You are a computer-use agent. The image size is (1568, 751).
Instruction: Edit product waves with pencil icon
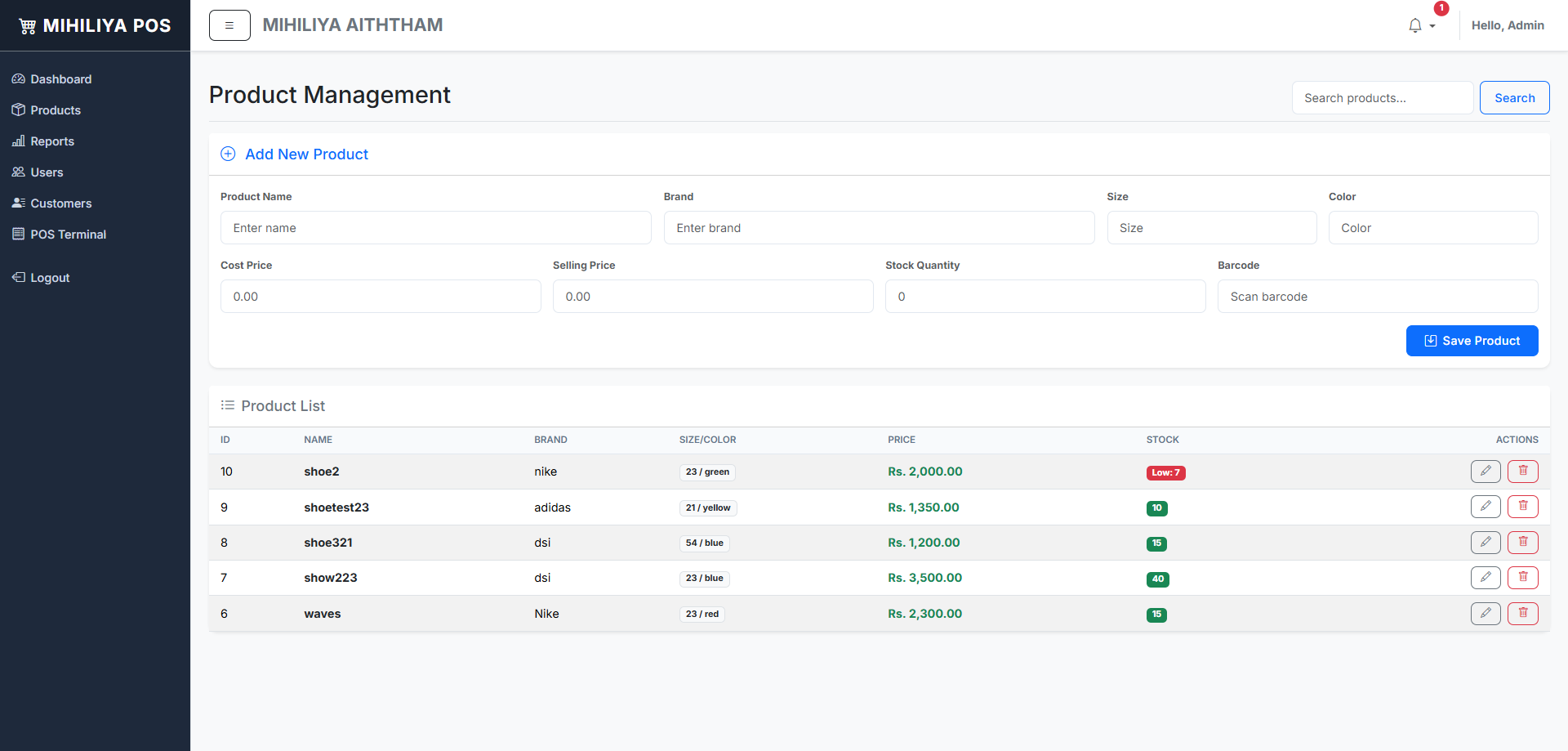1486,613
